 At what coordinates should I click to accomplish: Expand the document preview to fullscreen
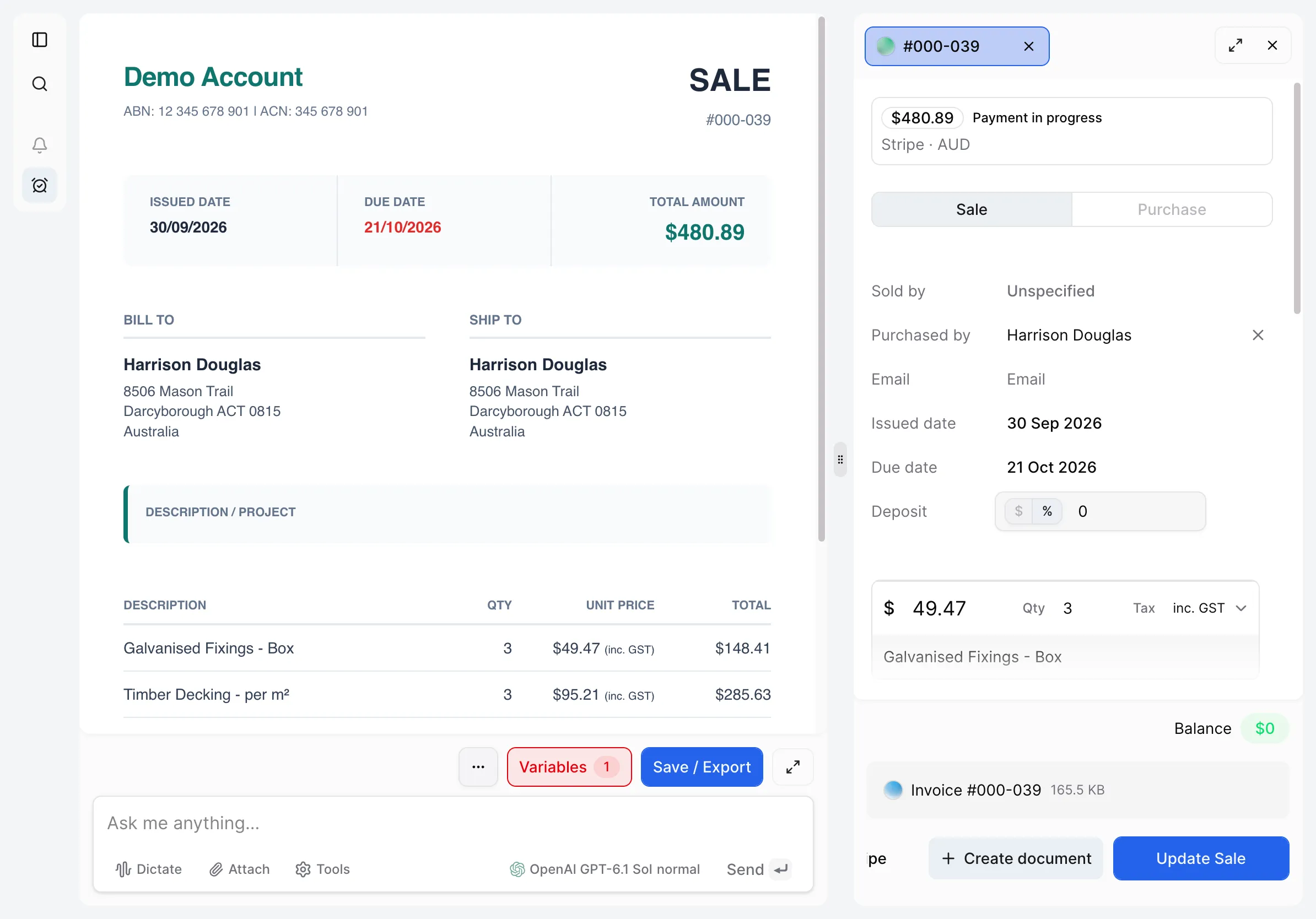(792, 766)
